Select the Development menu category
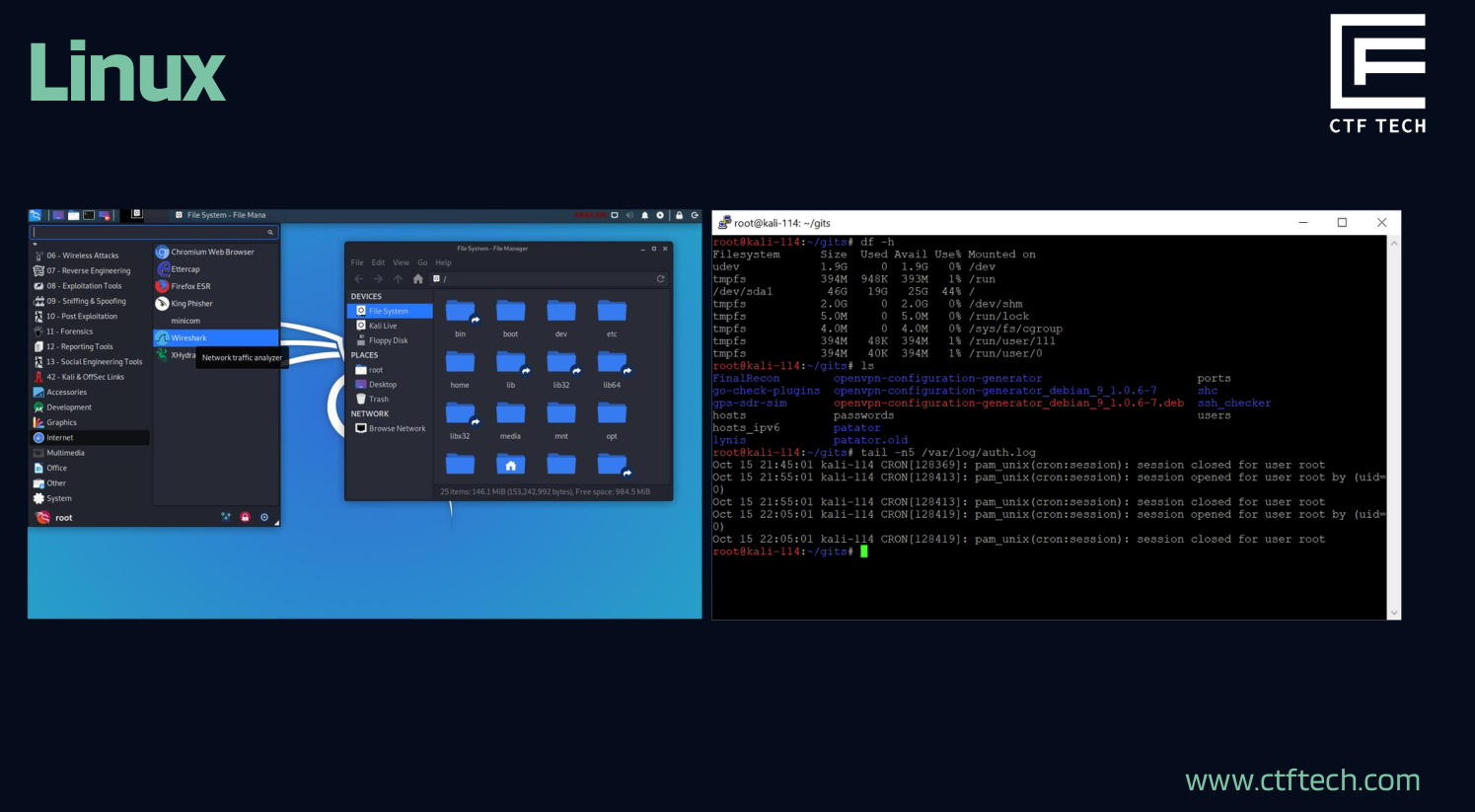 coord(62,407)
